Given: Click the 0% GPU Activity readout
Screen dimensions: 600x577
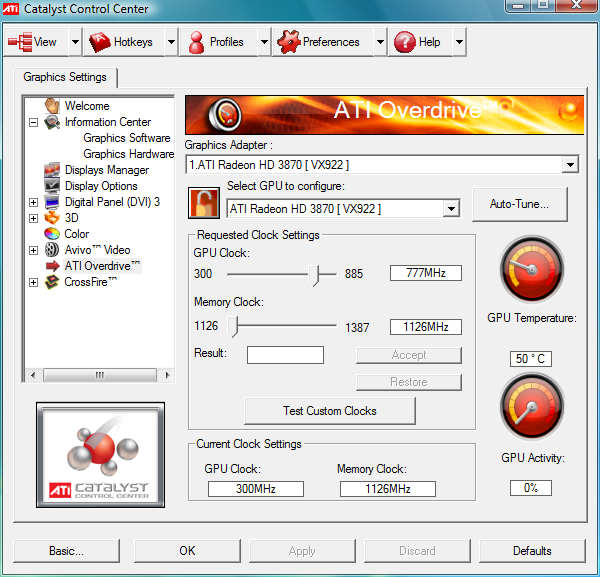Looking at the screenshot, I should coord(531,488).
